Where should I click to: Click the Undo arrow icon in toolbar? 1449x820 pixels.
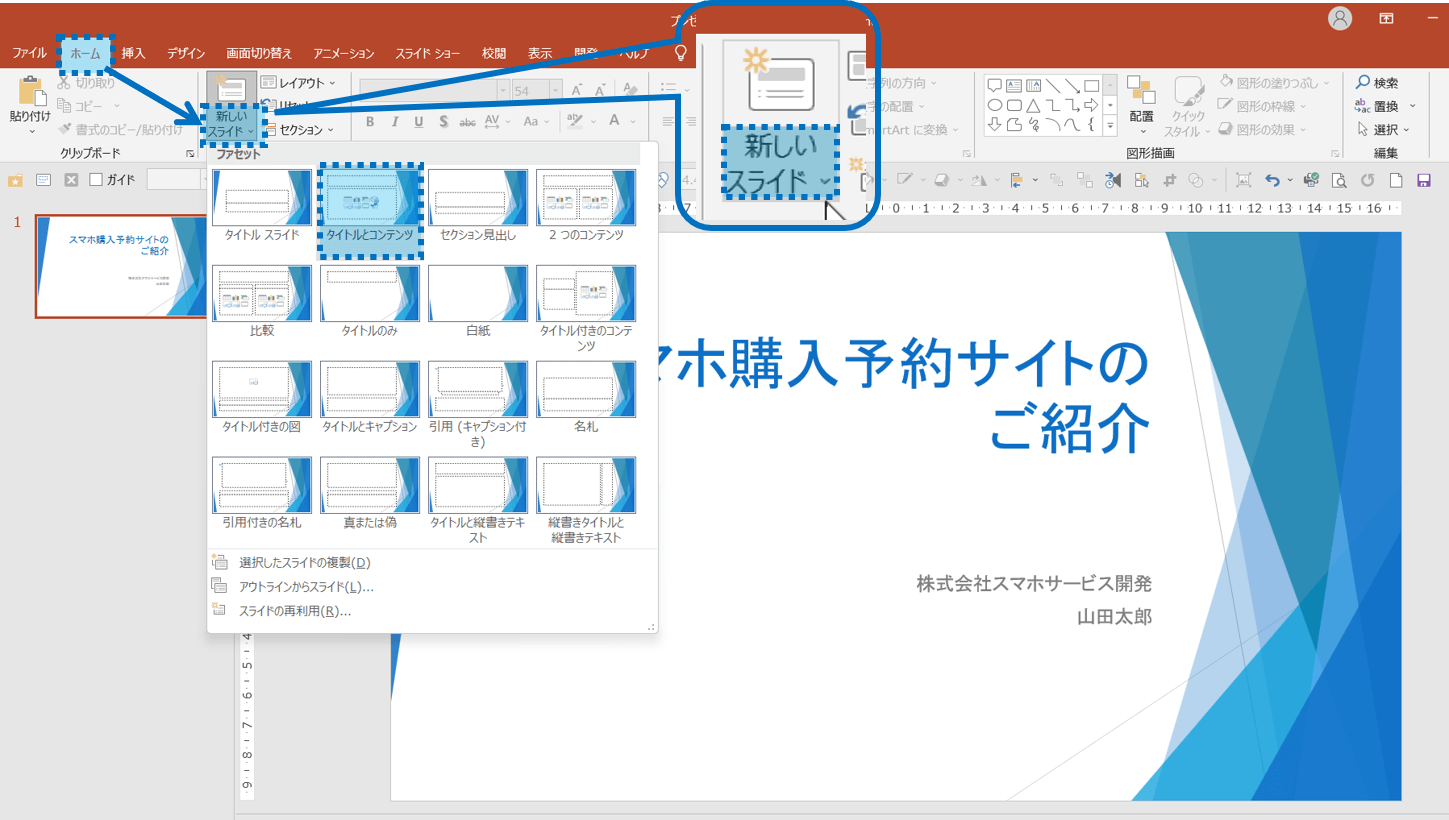(1272, 180)
